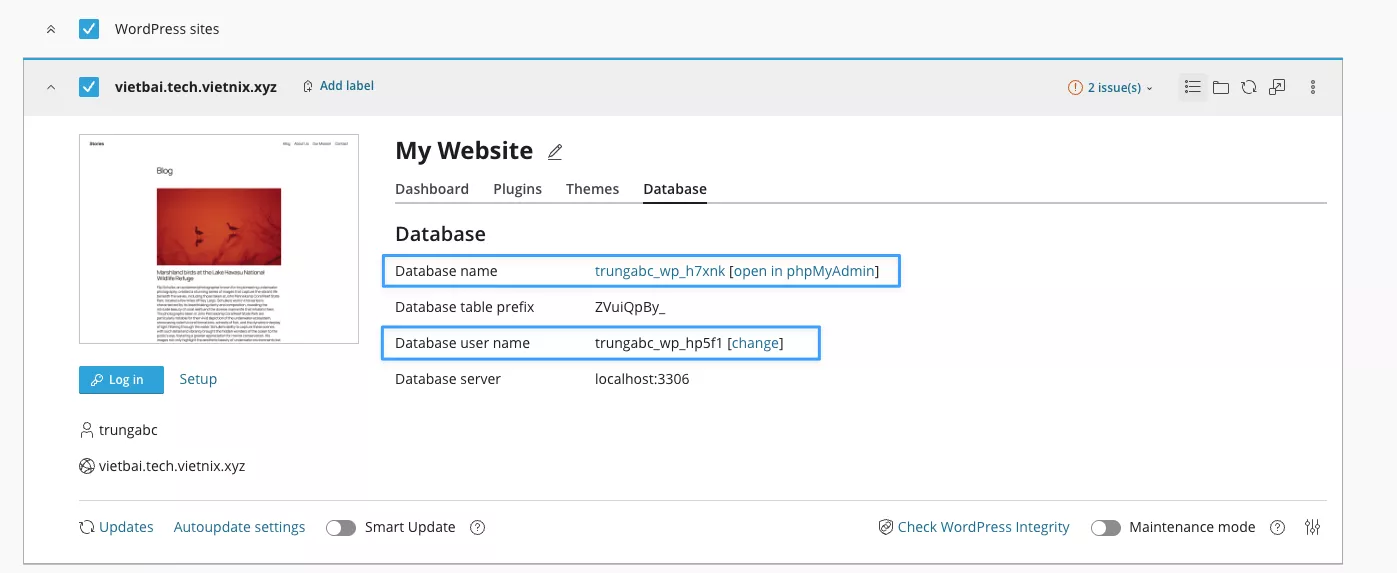
Task: Click the ZVuiQpBy_ table prefix value
Action: pyautogui.click(x=630, y=307)
